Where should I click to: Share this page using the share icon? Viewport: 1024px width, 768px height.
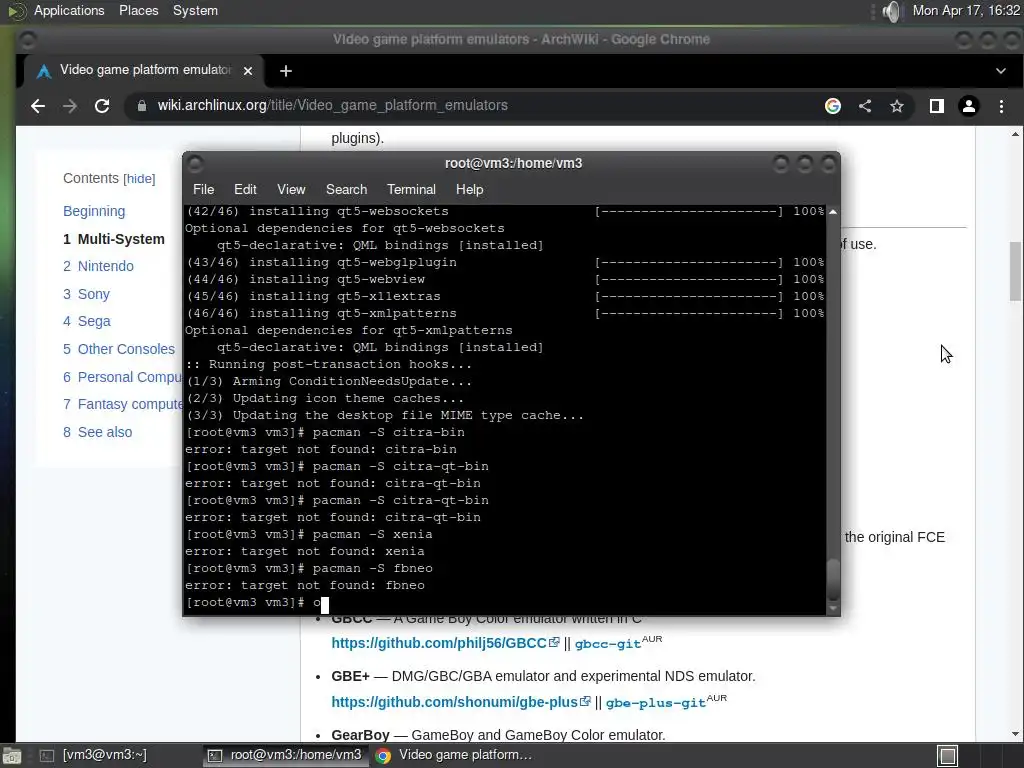865,106
